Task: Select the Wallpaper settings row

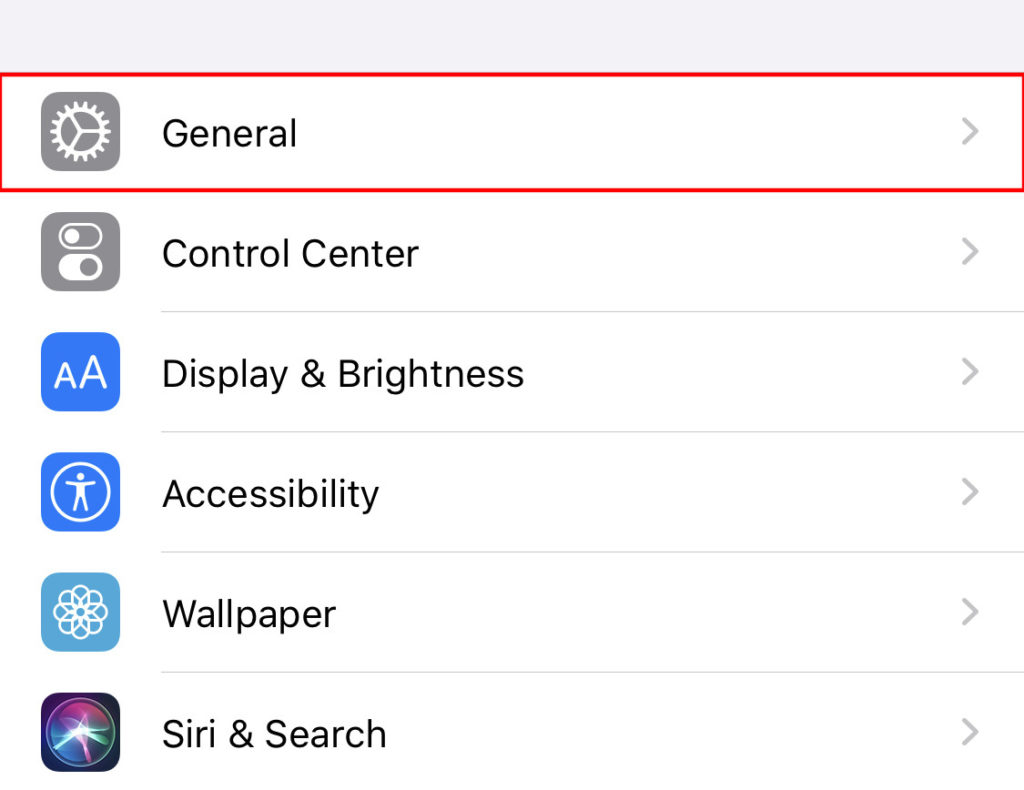Action: [x=248, y=612]
